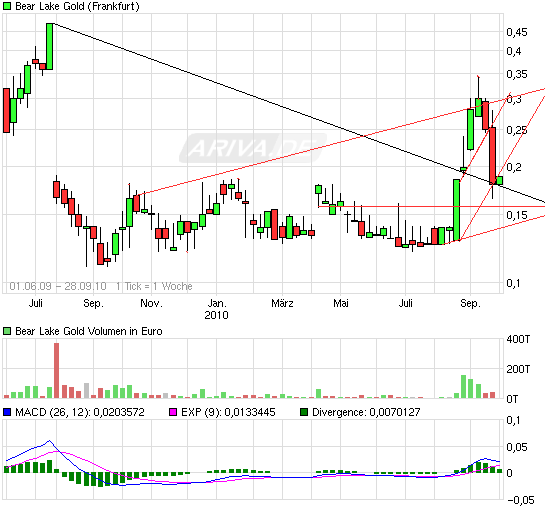Click the 'März' x-axis month label
The height and width of the screenshot is (508, 545).
tap(282, 303)
